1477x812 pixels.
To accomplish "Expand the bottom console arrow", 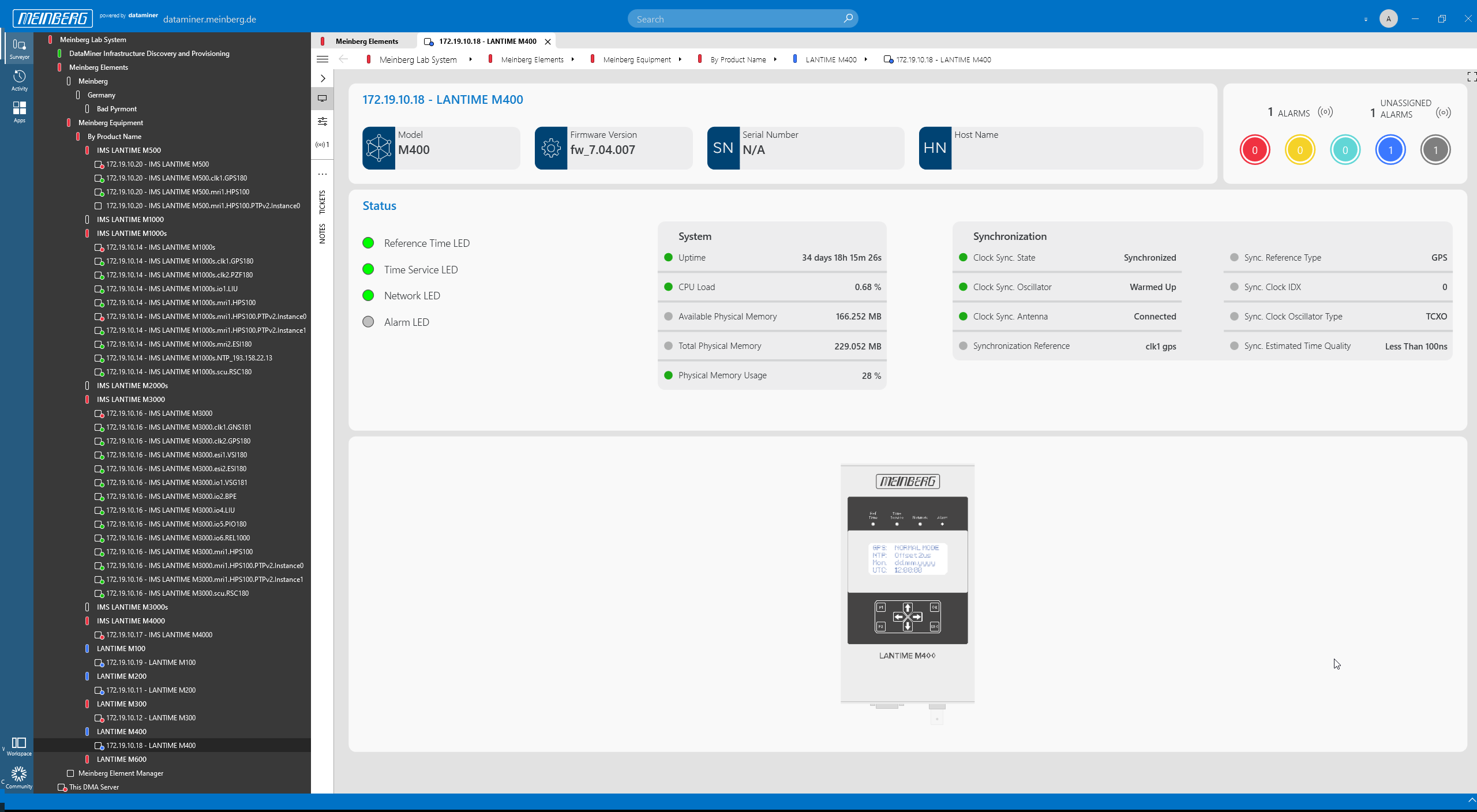I will [x=1471, y=800].
